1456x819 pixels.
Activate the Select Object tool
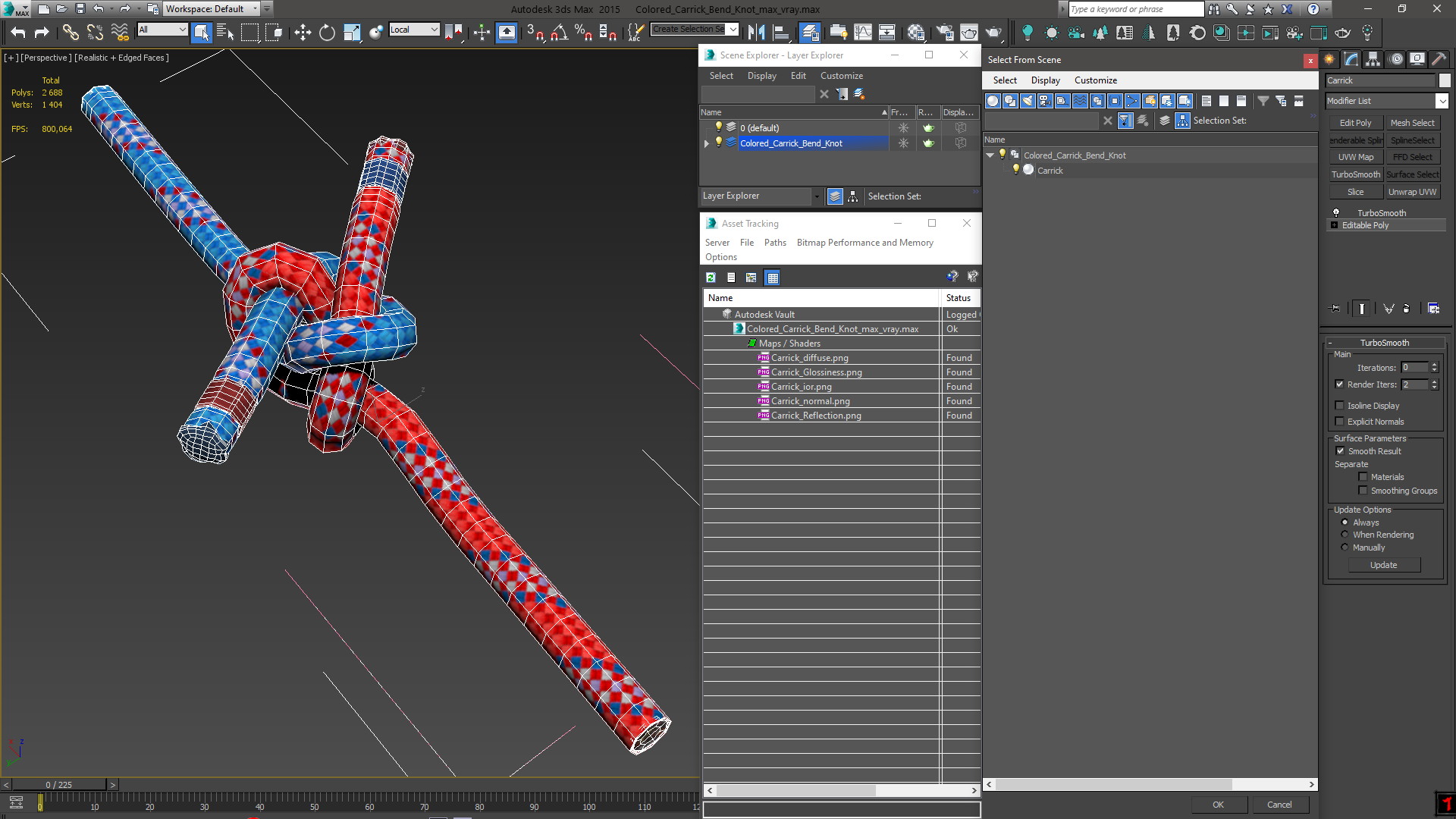201,32
